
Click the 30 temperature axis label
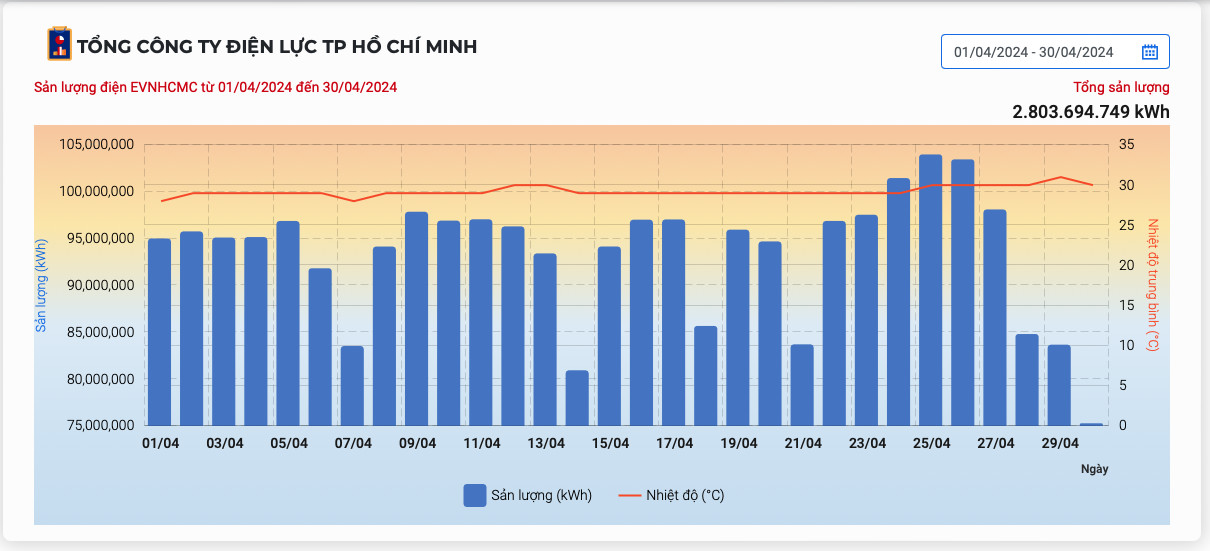(x=1126, y=185)
